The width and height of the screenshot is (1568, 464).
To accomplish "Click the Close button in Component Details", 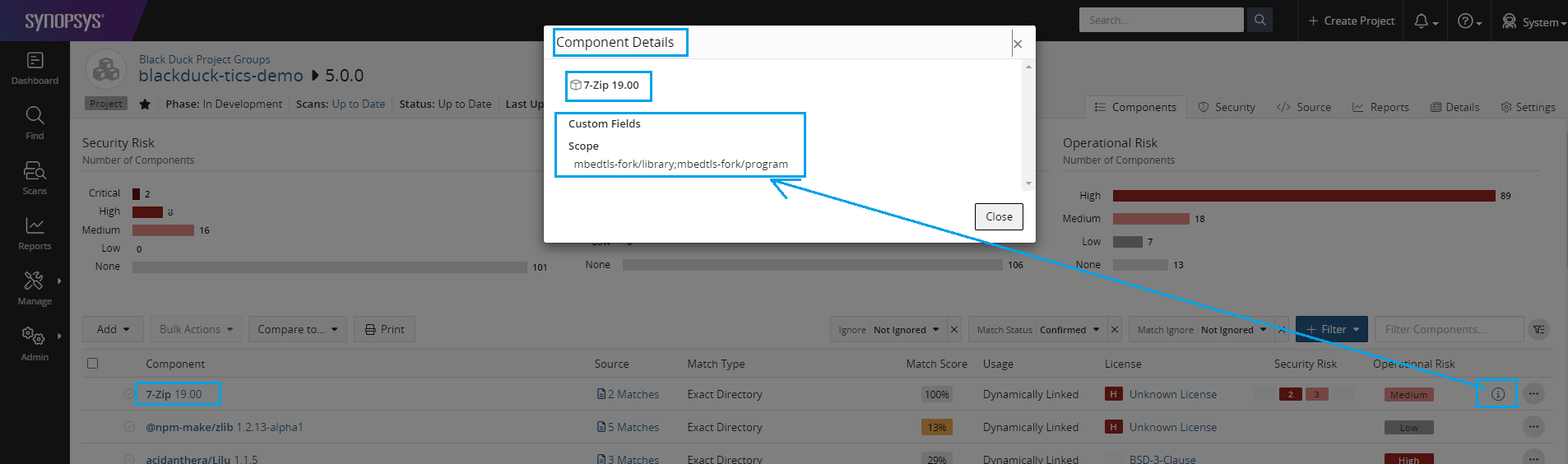I will point(999,216).
